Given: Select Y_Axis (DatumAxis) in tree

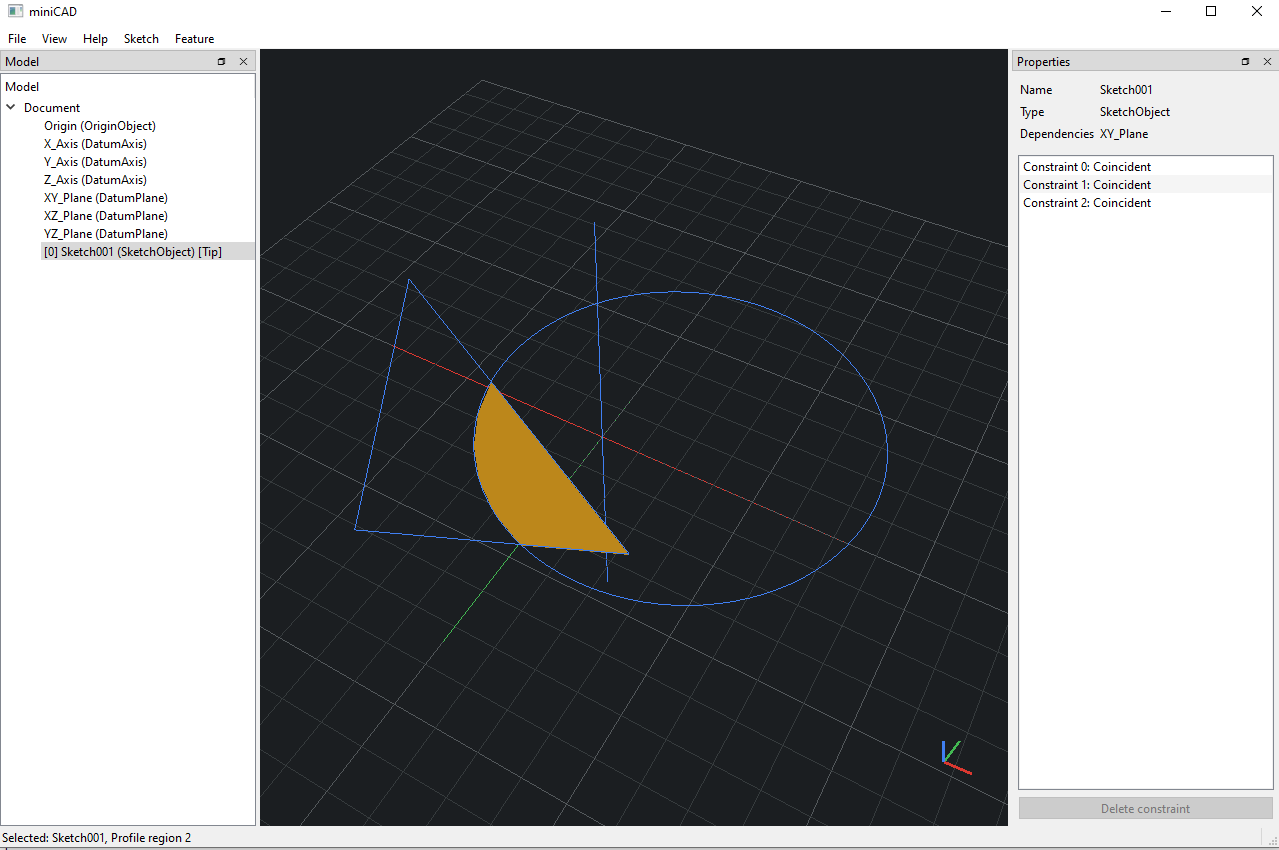Looking at the screenshot, I should (x=95, y=162).
